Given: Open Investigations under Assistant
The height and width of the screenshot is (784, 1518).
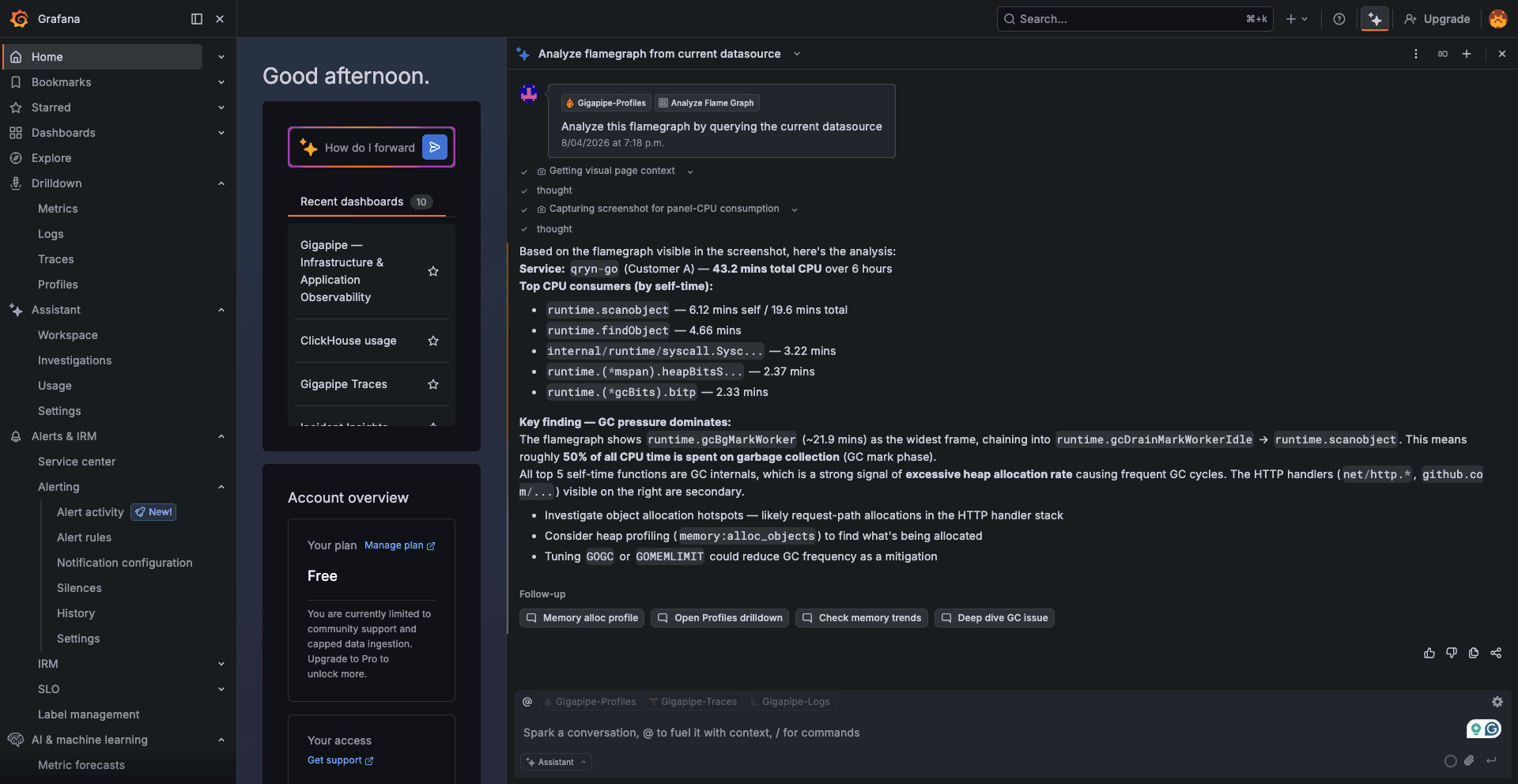Looking at the screenshot, I should click(74, 360).
